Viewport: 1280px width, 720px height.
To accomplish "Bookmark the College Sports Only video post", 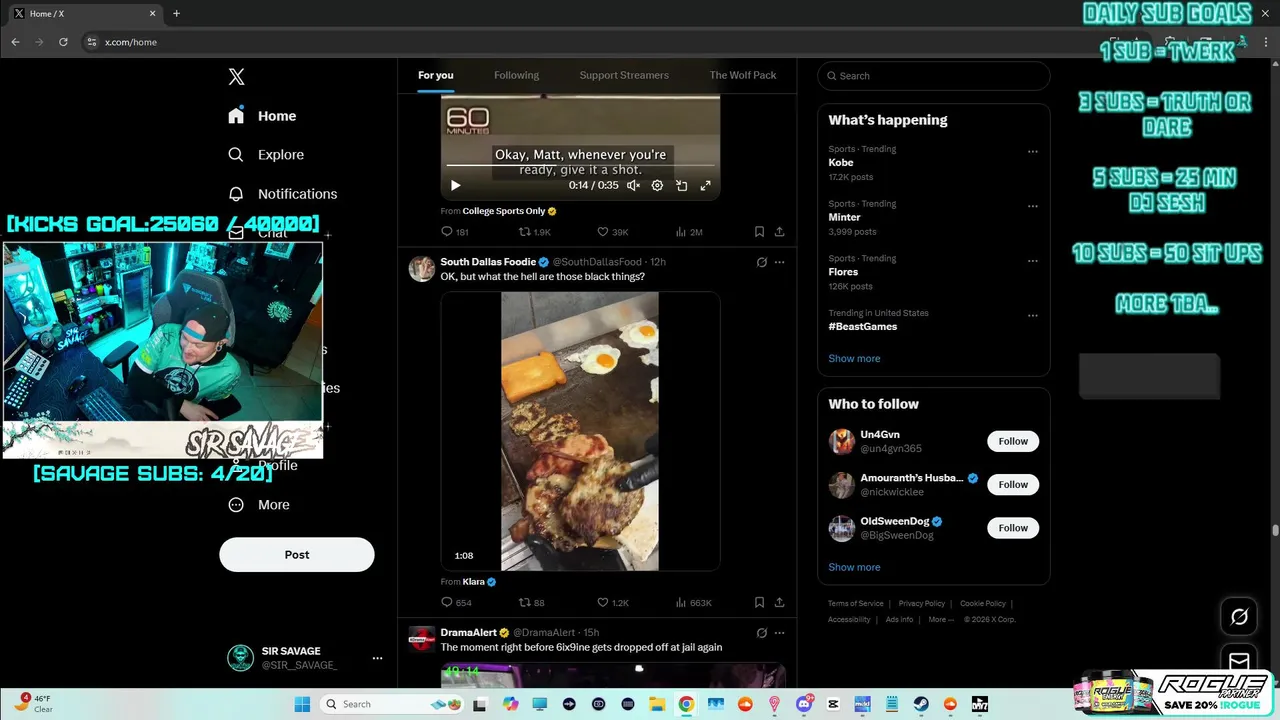I will click(759, 232).
